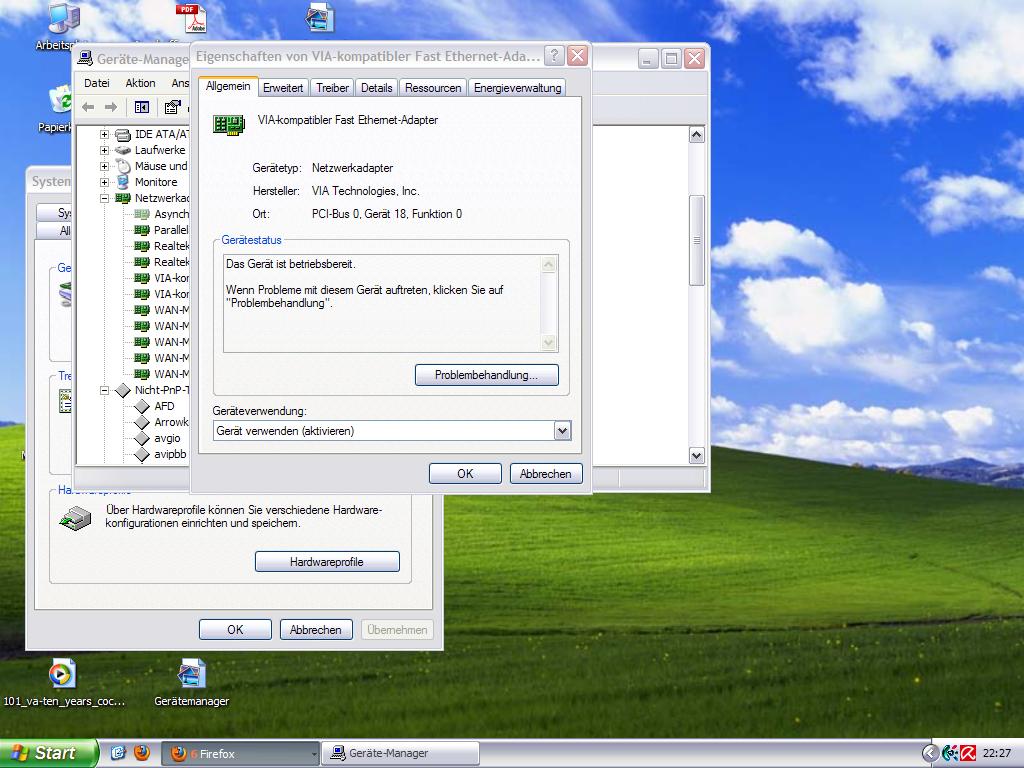The image size is (1024, 768).
Task: Switch to the Energieverwaltung tab
Action: point(518,88)
